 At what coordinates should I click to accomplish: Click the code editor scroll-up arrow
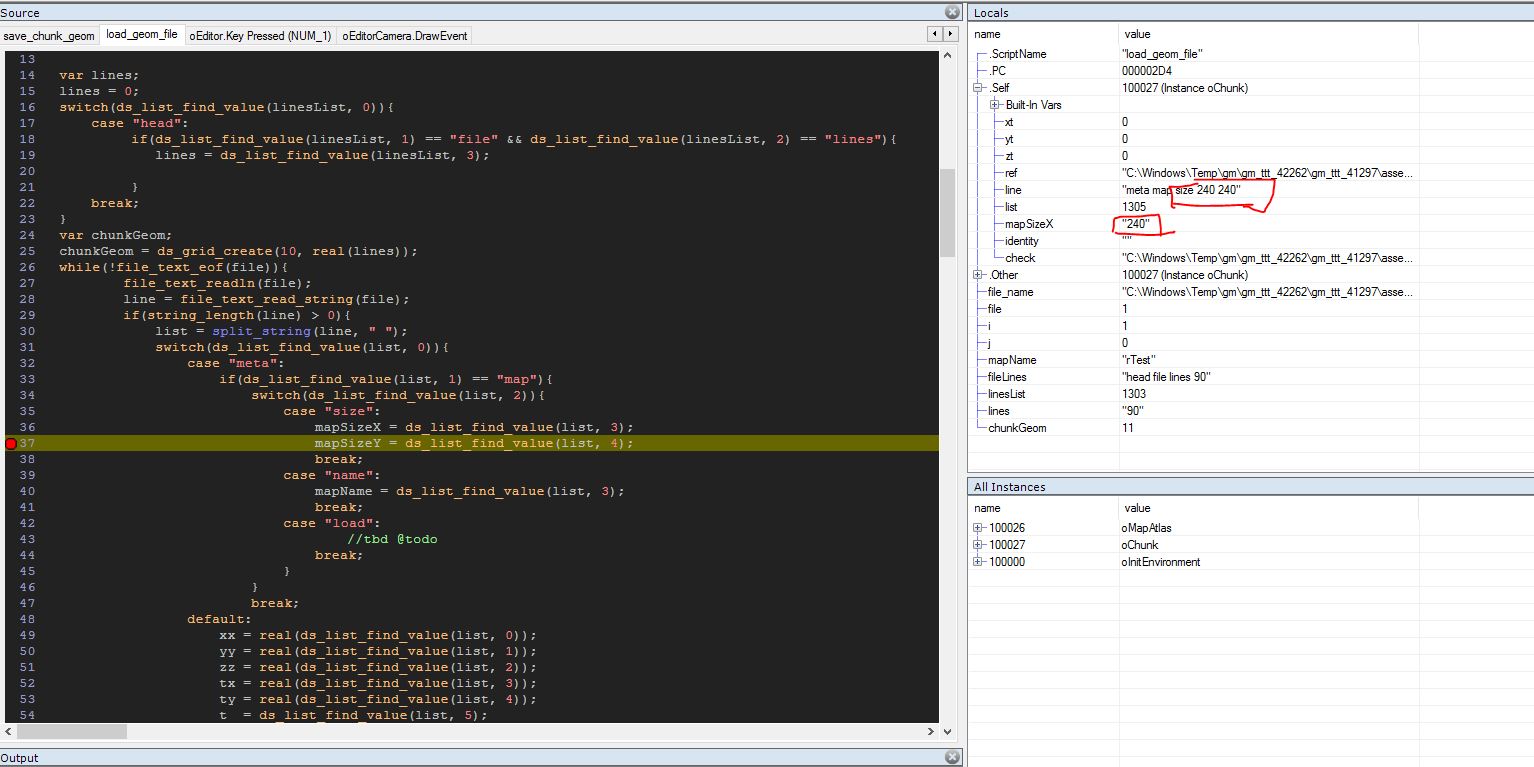click(946, 58)
